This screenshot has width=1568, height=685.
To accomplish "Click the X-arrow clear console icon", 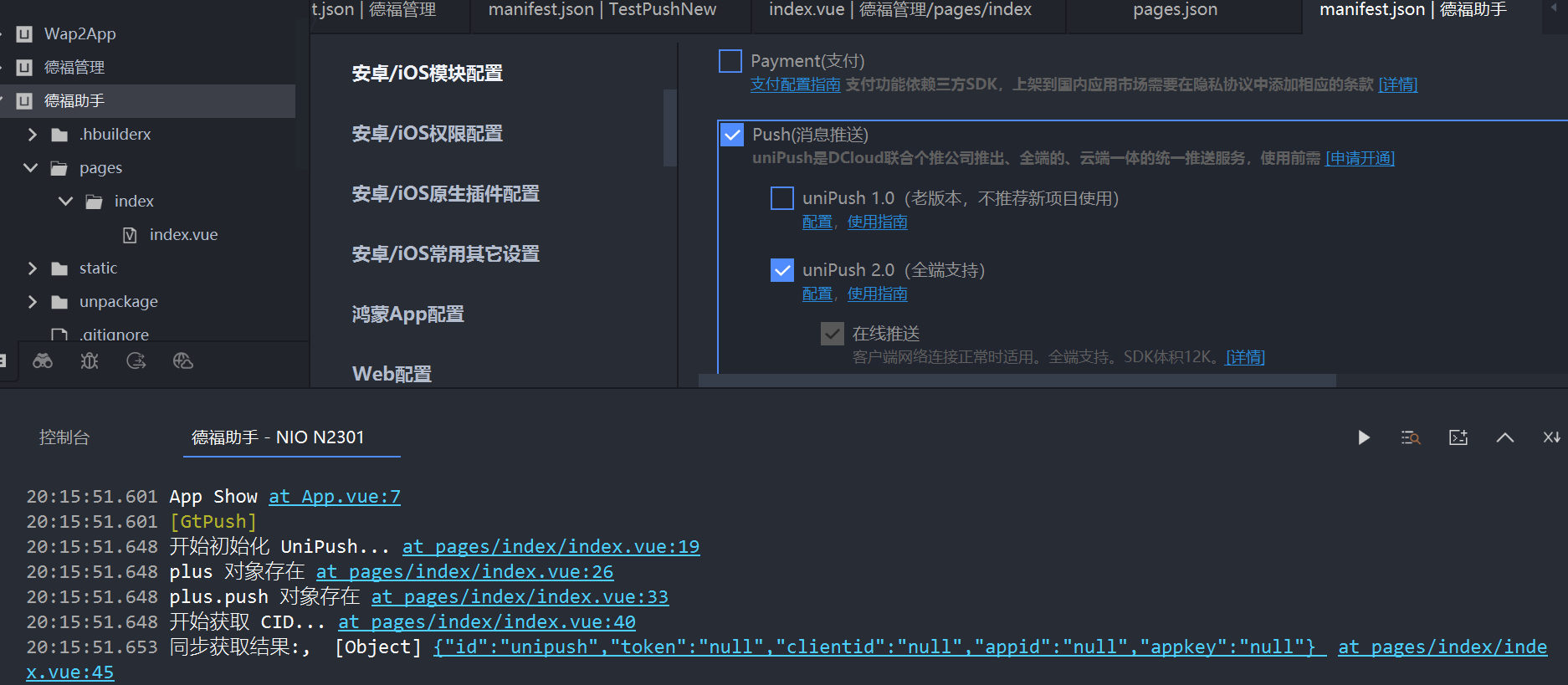I will [x=1551, y=437].
